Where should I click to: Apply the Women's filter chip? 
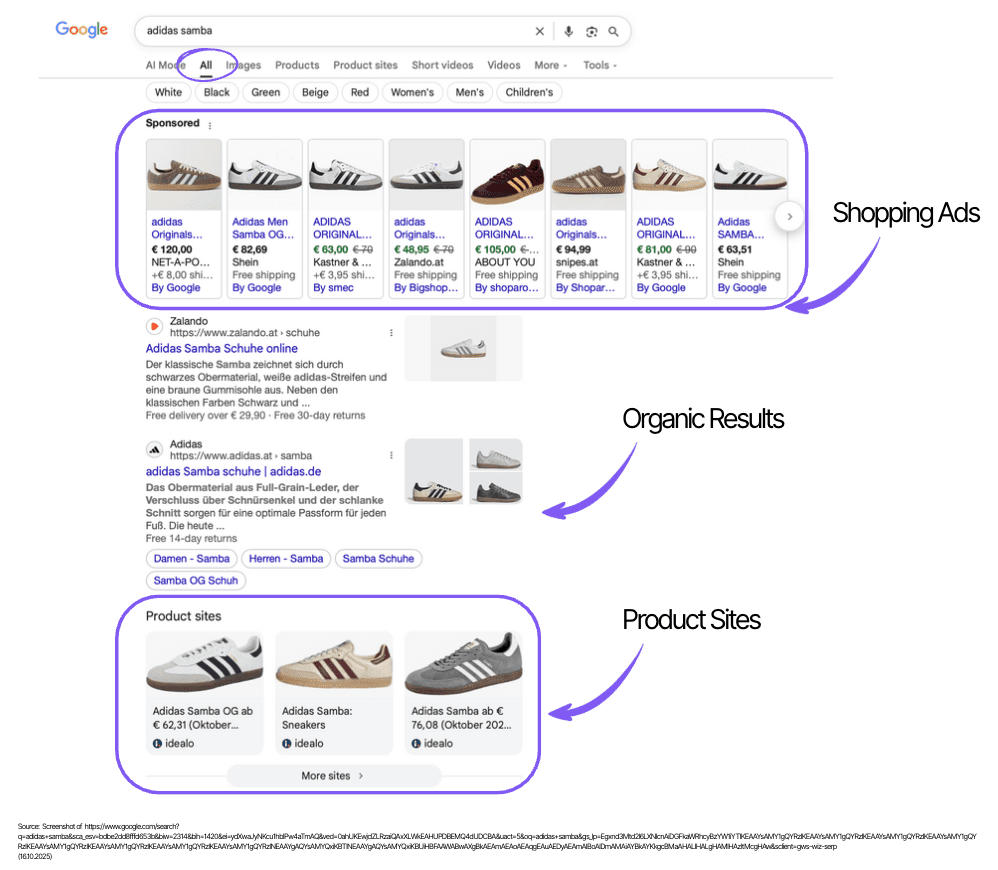412,92
